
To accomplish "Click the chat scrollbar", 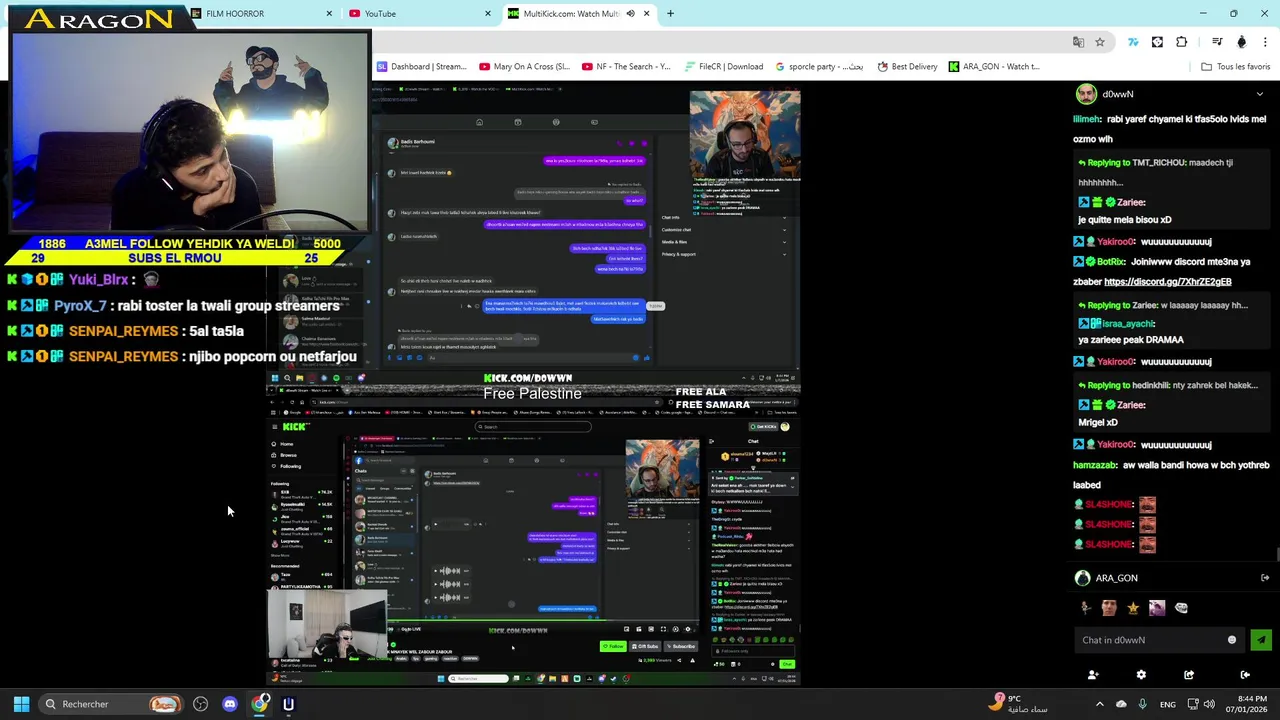I will [1276, 555].
